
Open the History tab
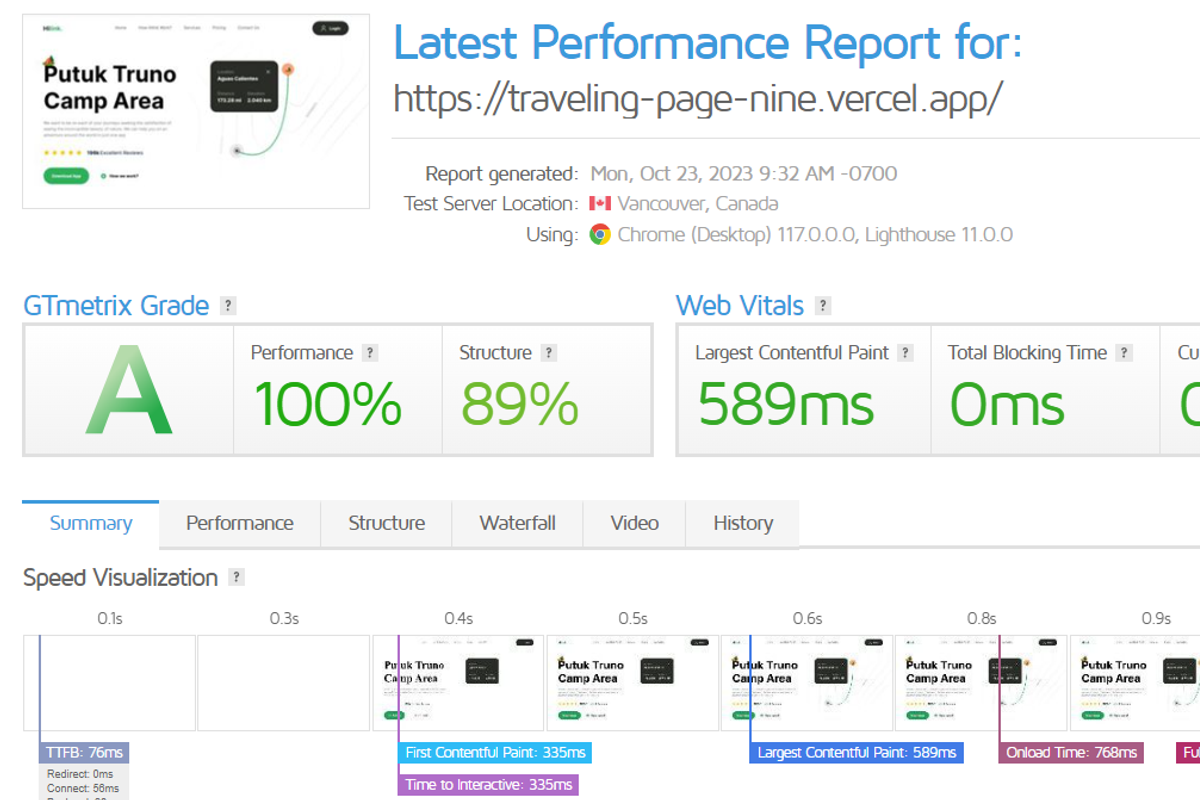pos(743,523)
